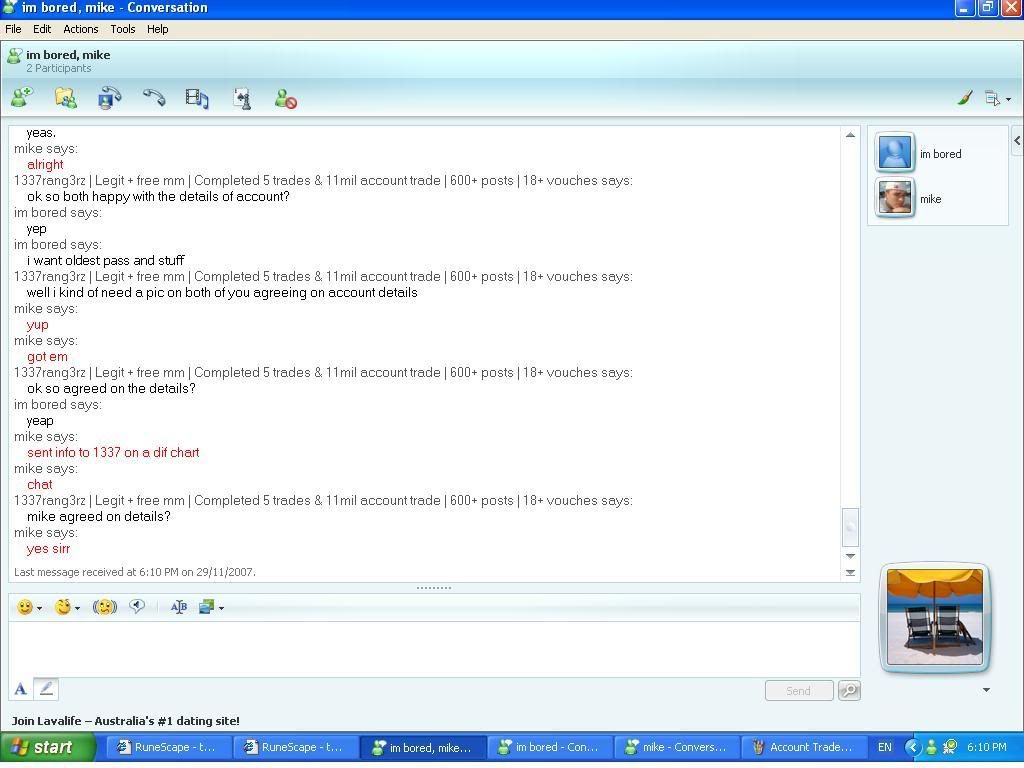Switch to the im bored - Conversation taskbar window
Screen dimensions: 1024x768
(x=550, y=748)
